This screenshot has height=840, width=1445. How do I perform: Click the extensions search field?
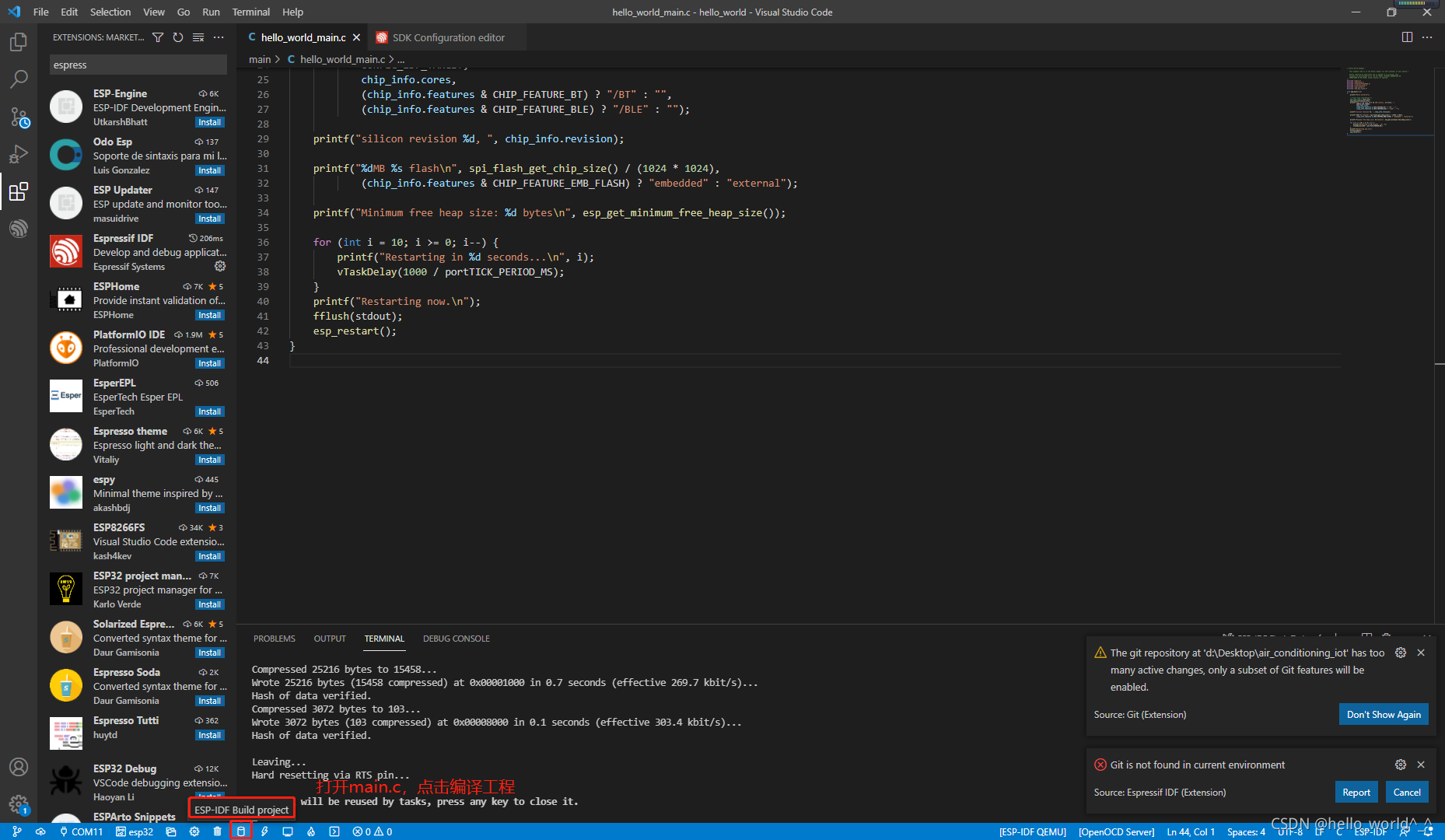[138, 65]
